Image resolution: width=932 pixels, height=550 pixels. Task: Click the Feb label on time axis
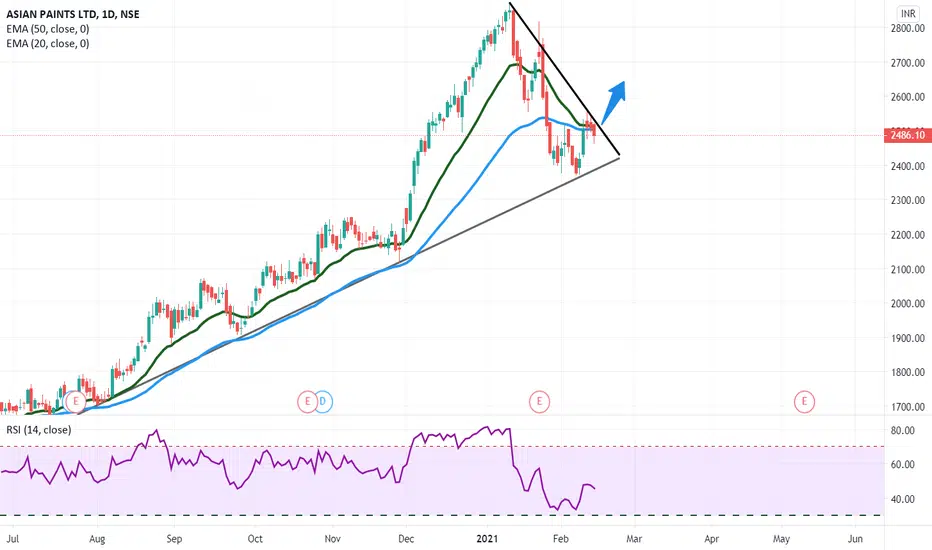[561, 539]
